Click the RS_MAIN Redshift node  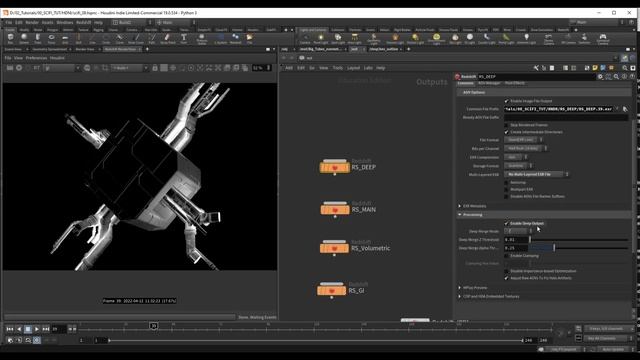(335, 209)
